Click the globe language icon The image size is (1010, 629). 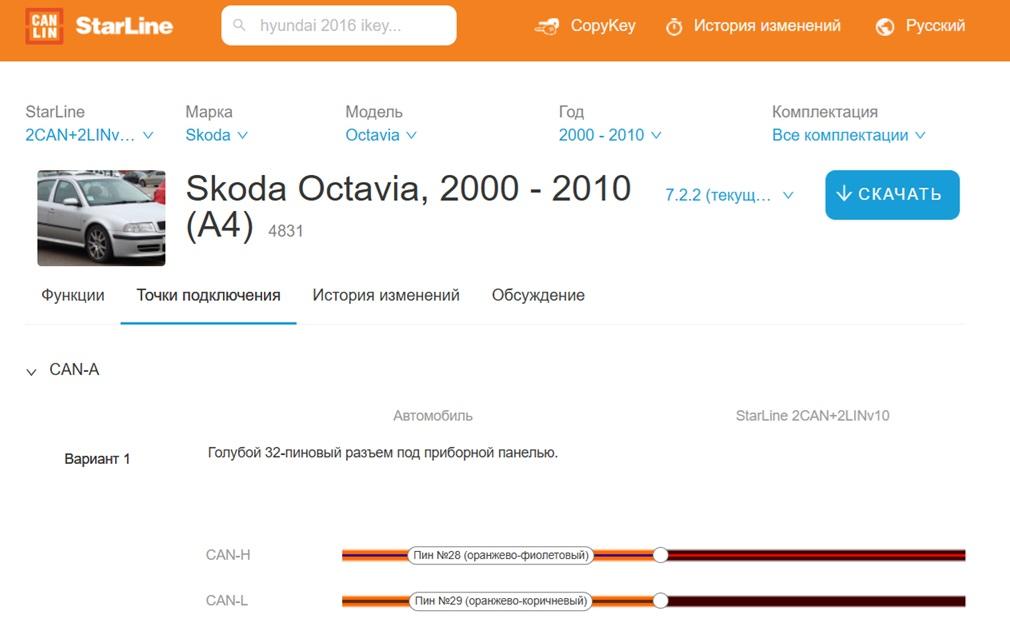tap(885, 27)
